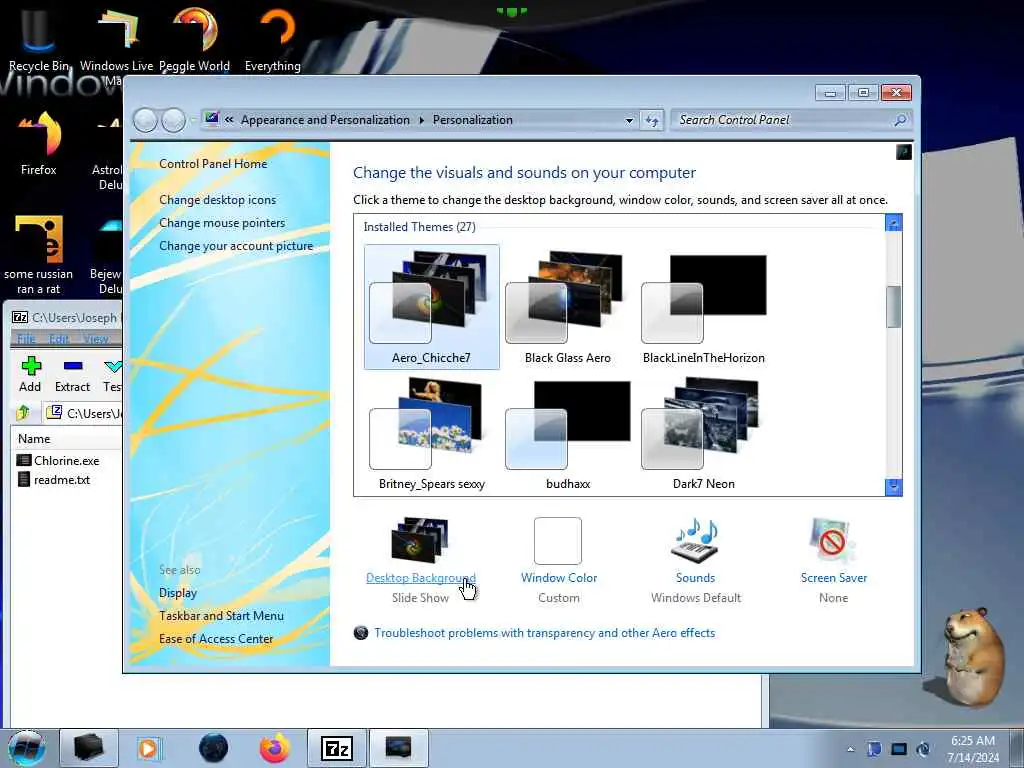Click the Appearance and Personalization breadcrumb

click(x=325, y=120)
